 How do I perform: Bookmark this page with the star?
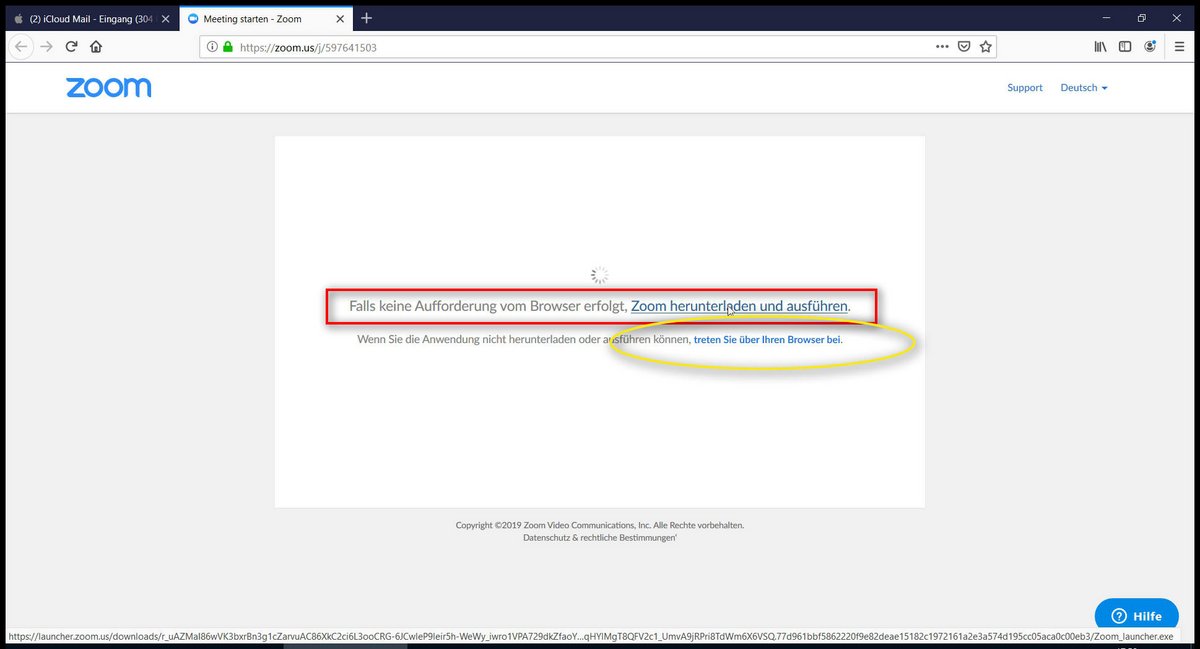click(x=986, y=46)
